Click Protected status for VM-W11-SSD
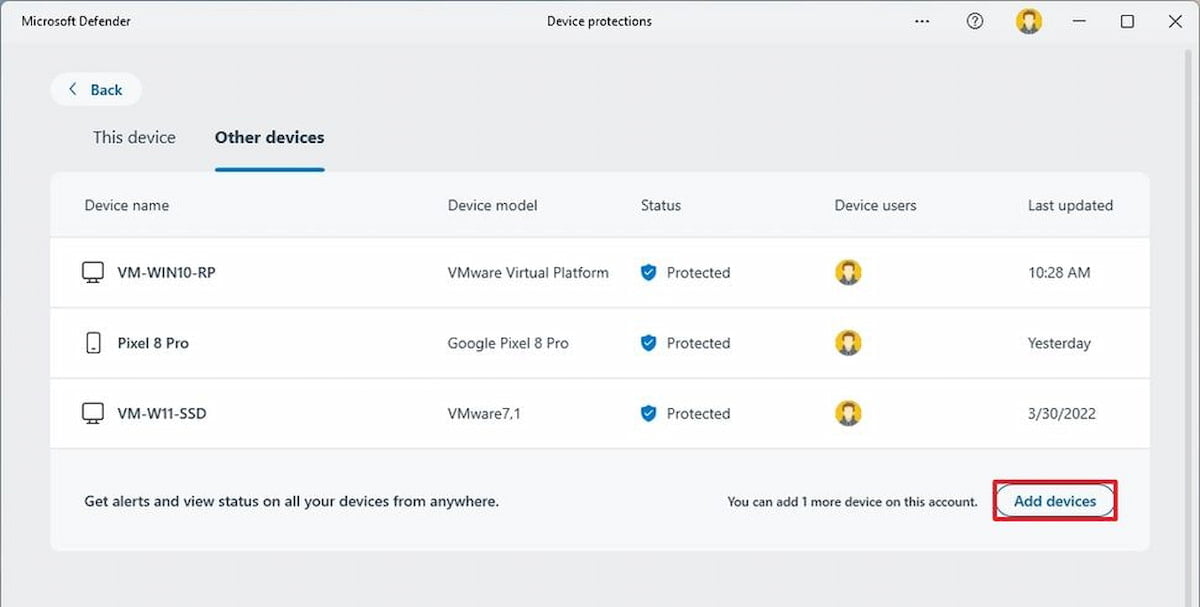The width and height of the screenshot is (1200, 607). click(x=698, y=413)
